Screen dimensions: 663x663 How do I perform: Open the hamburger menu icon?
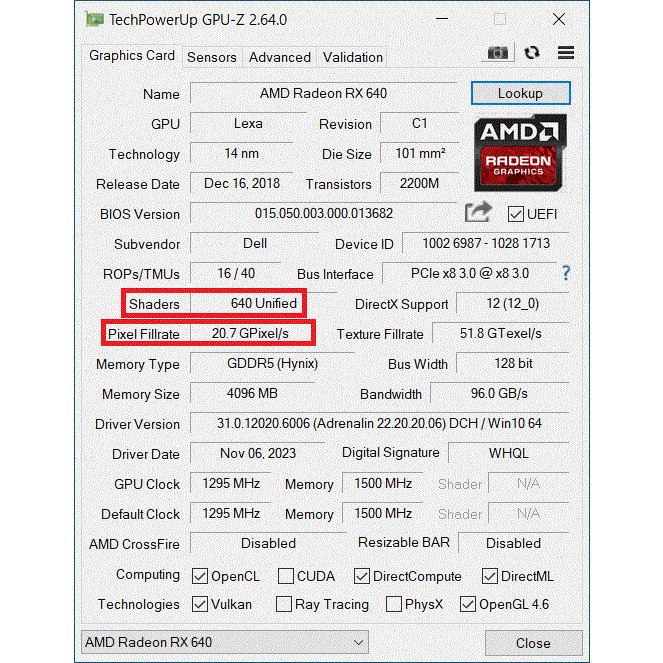[566, 52]
